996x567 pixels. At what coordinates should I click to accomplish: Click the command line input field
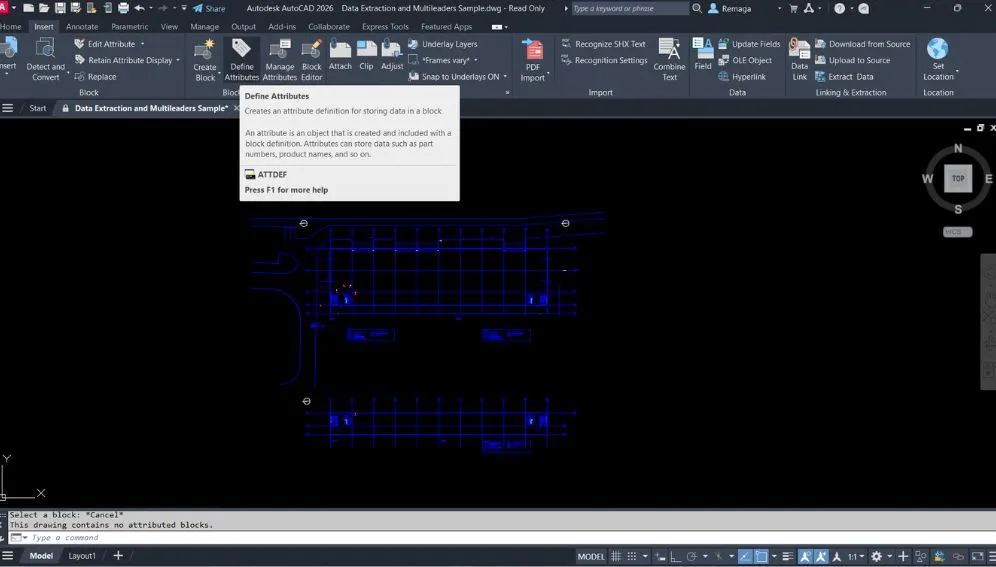300,538
